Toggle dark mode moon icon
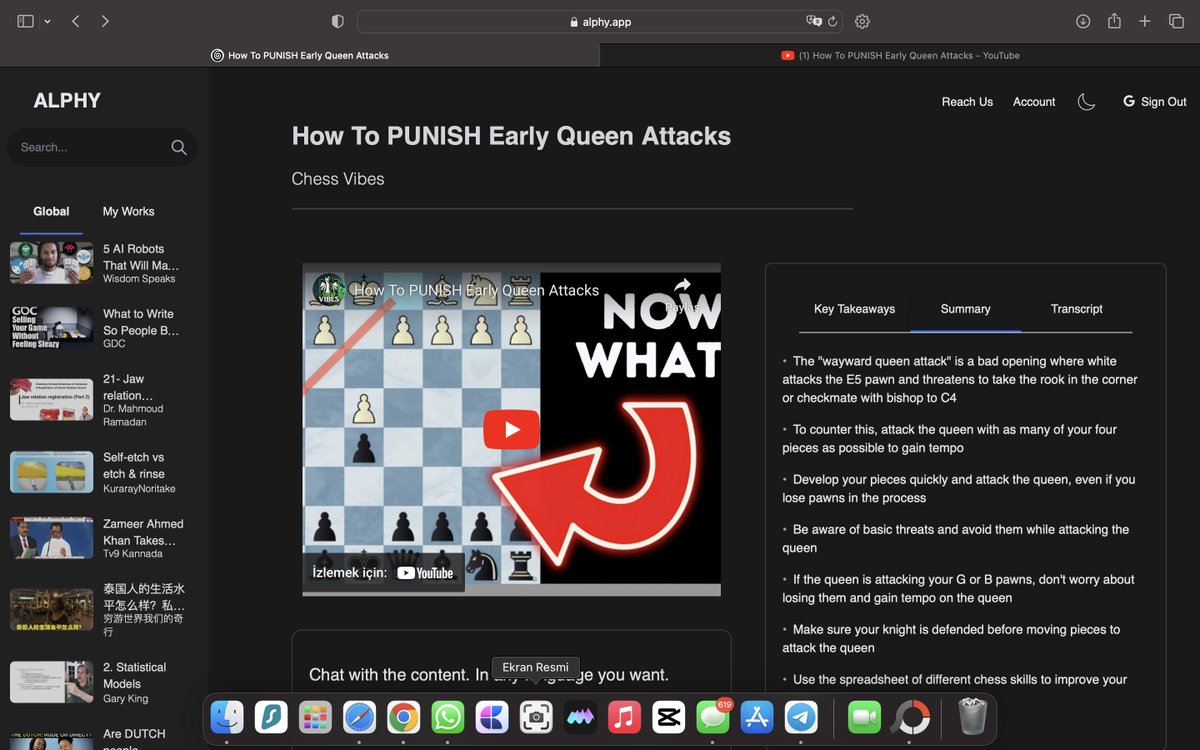 (1086, 101)
